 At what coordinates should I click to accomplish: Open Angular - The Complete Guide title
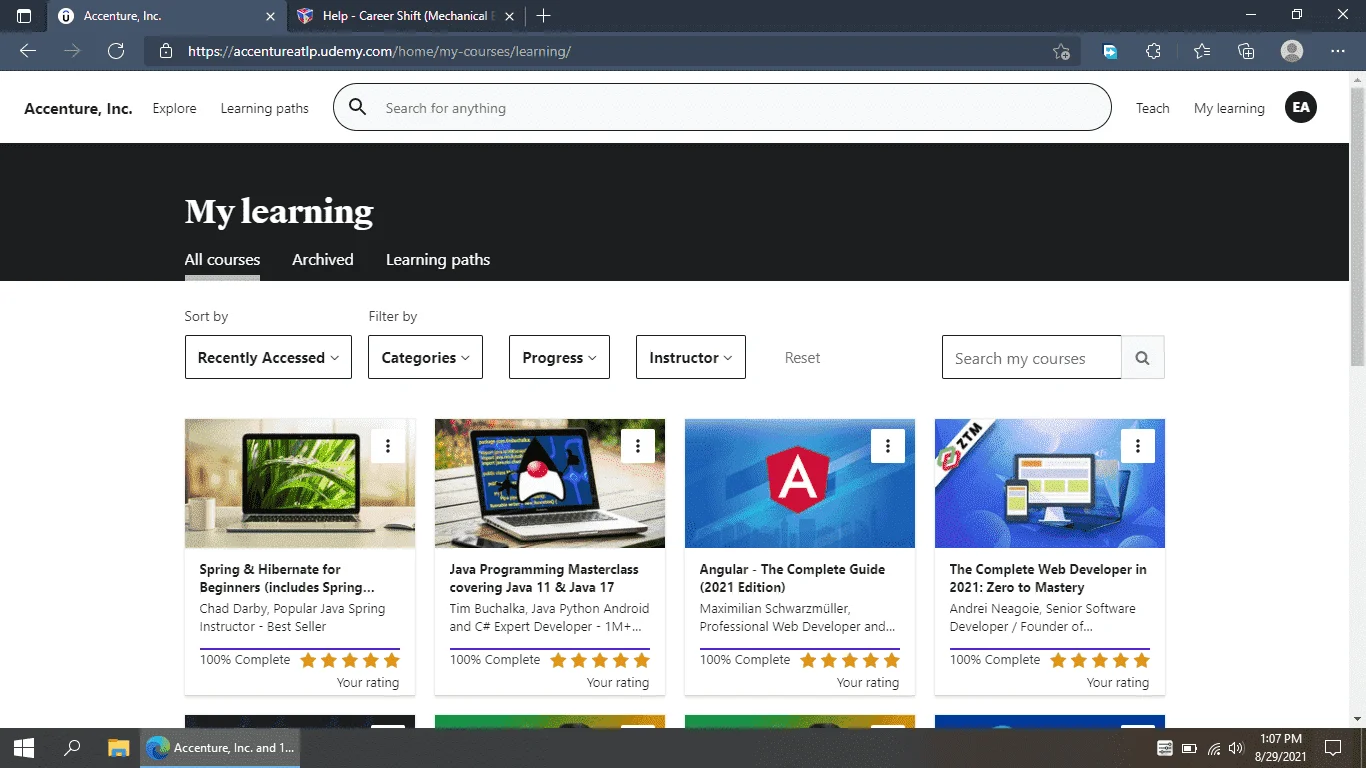coord(792,578)
